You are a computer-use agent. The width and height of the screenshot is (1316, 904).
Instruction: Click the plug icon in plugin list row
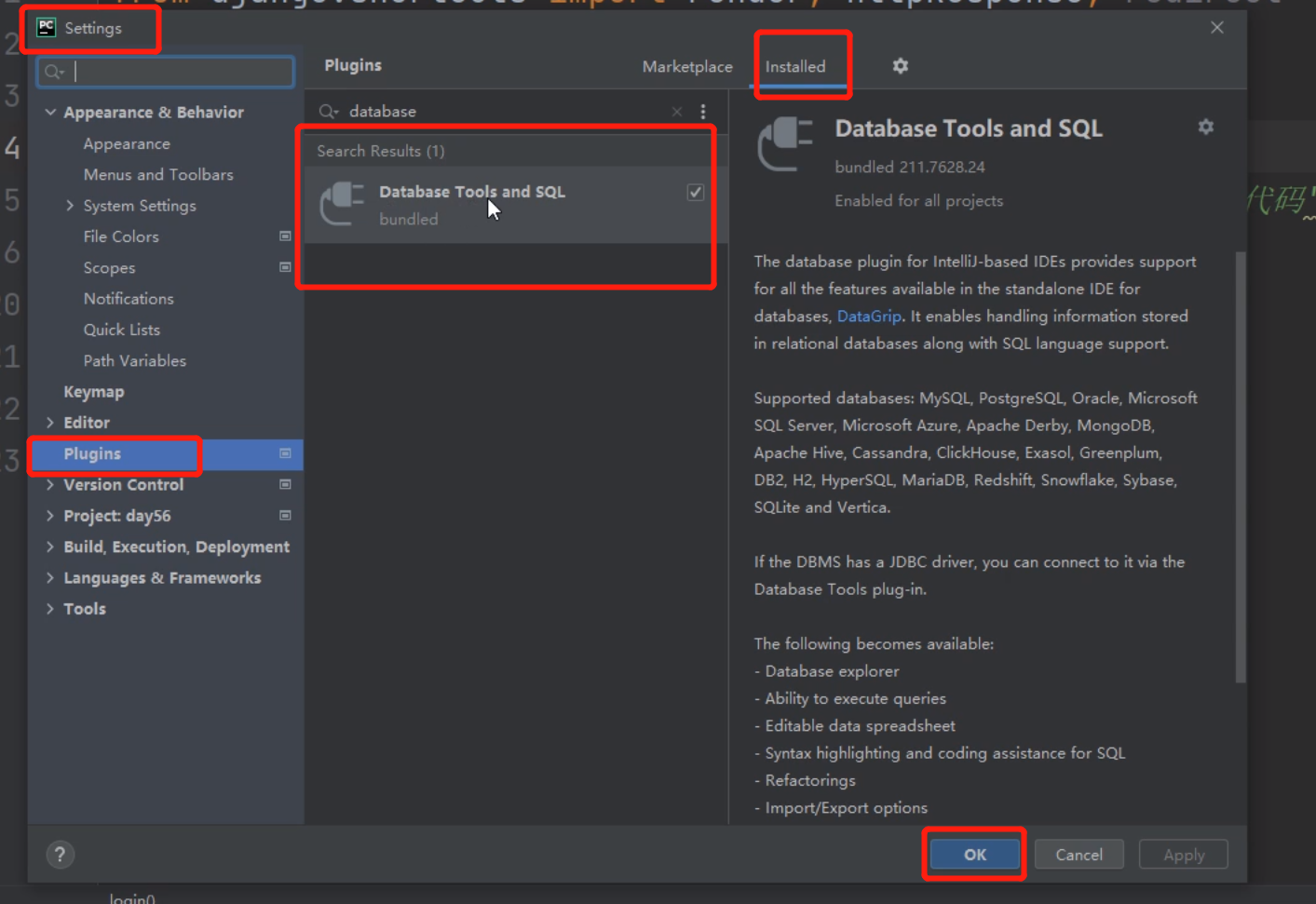pyautogui.click(x=342, y=204)
